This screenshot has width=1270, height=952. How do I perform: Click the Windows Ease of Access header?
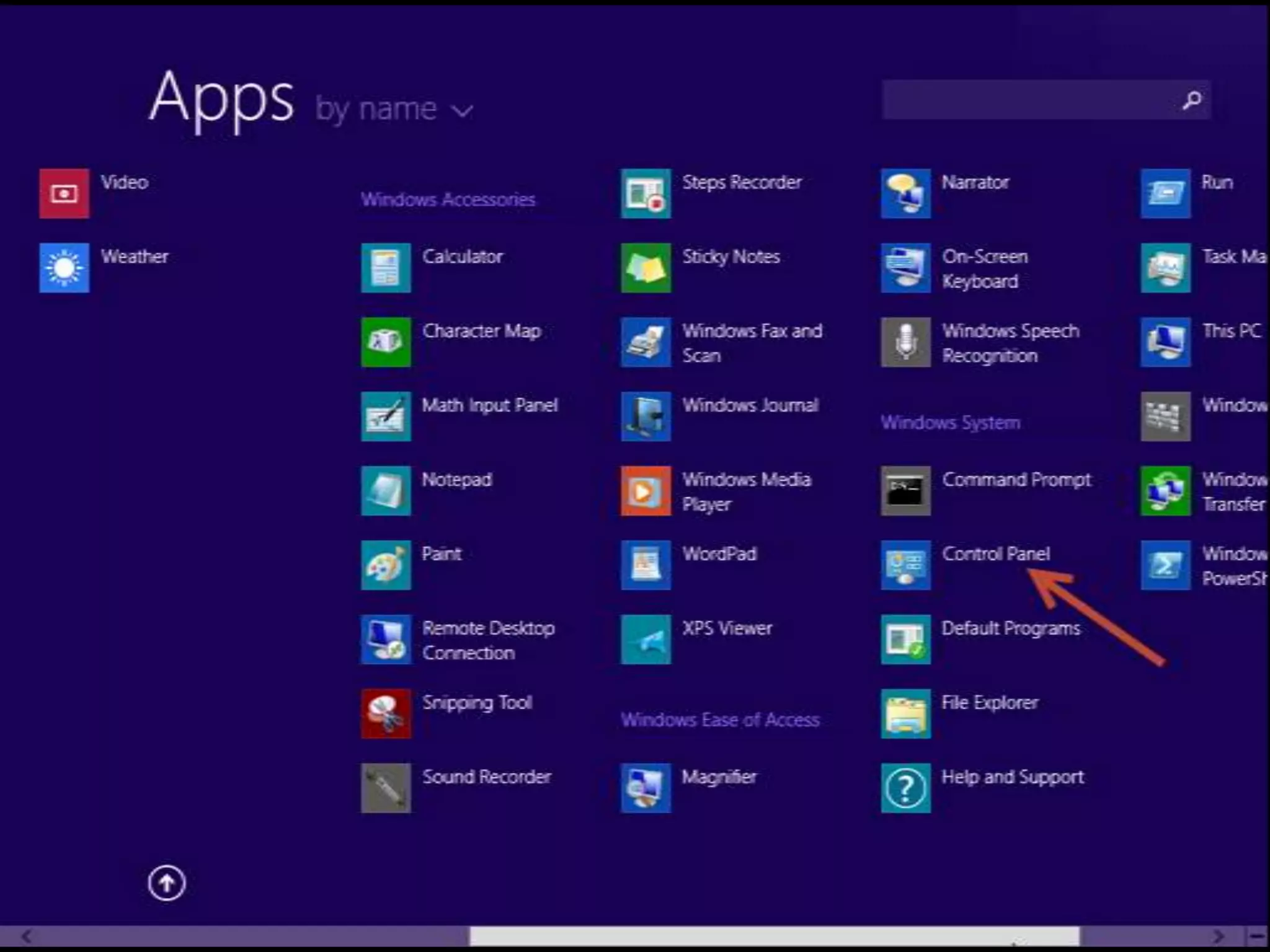pyautogui.click(x=720, y=720)
